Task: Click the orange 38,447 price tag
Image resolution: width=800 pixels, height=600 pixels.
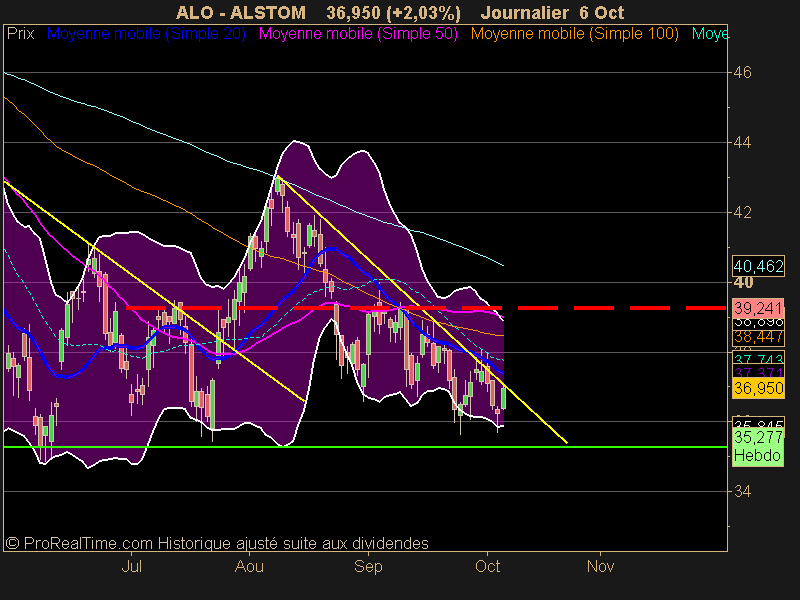Action: [758, 337]
